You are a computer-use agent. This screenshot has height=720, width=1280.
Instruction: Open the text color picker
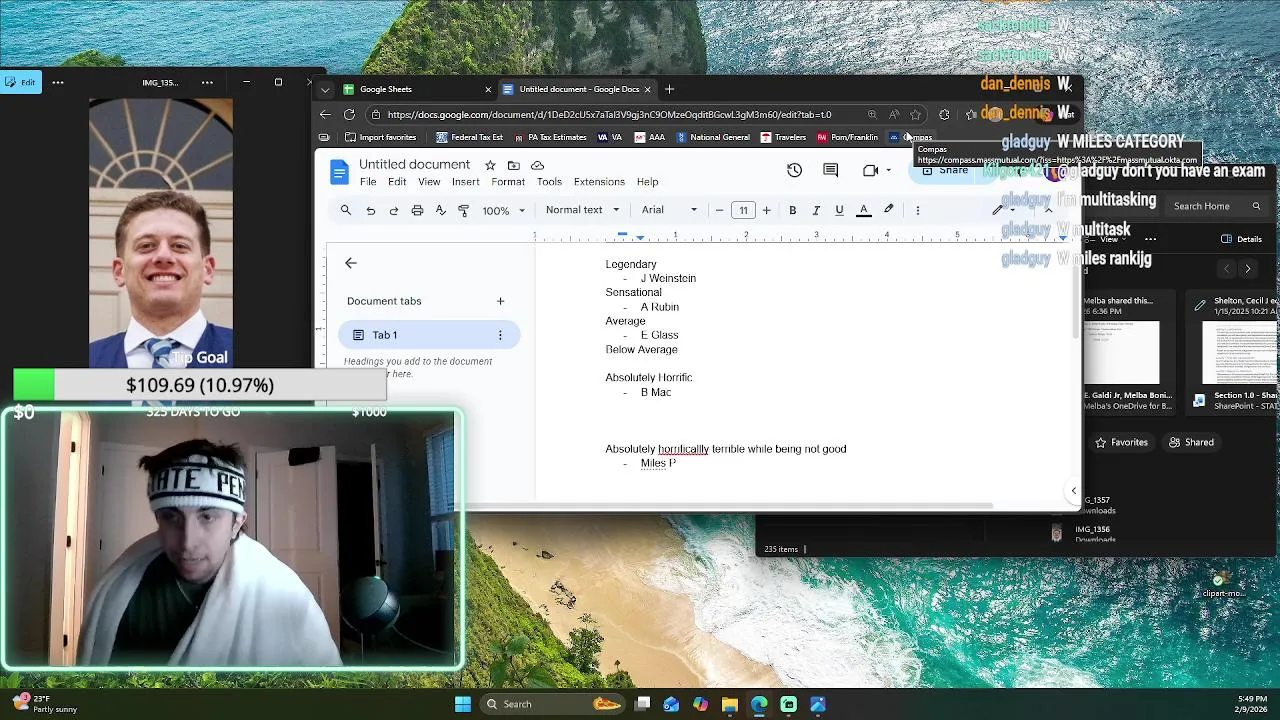(x=864, y=210)
